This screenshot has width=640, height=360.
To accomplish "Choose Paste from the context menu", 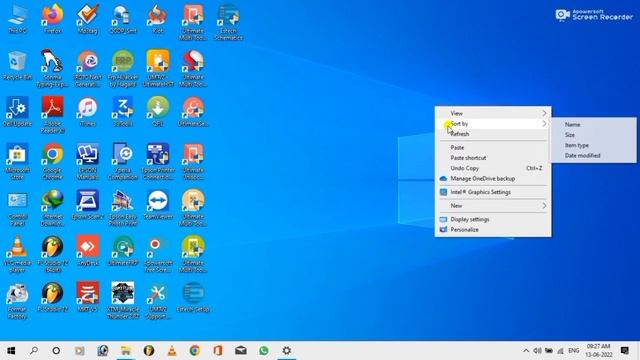I will pos(493,147).
